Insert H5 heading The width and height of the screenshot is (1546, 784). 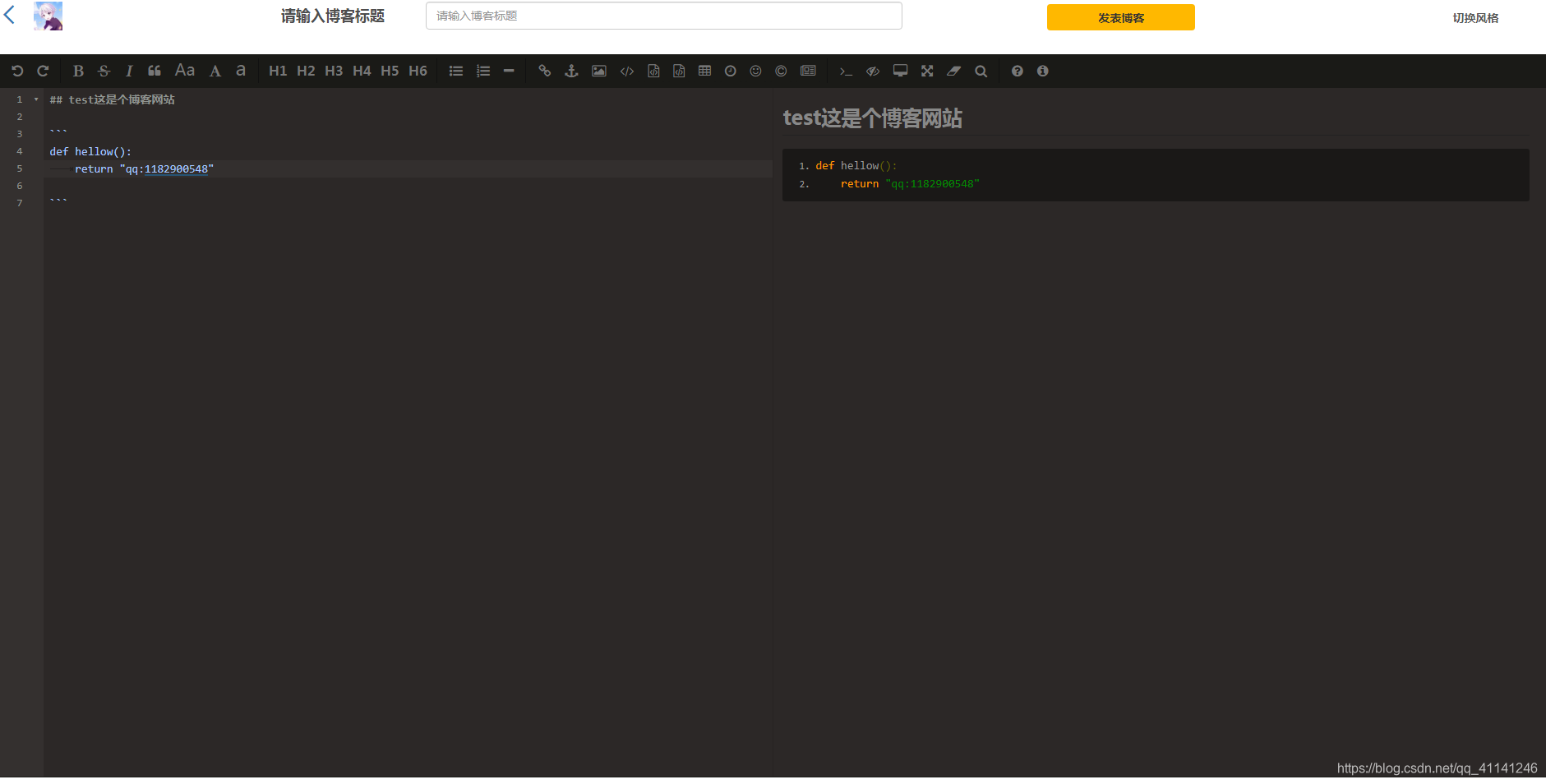coord(390,71)
